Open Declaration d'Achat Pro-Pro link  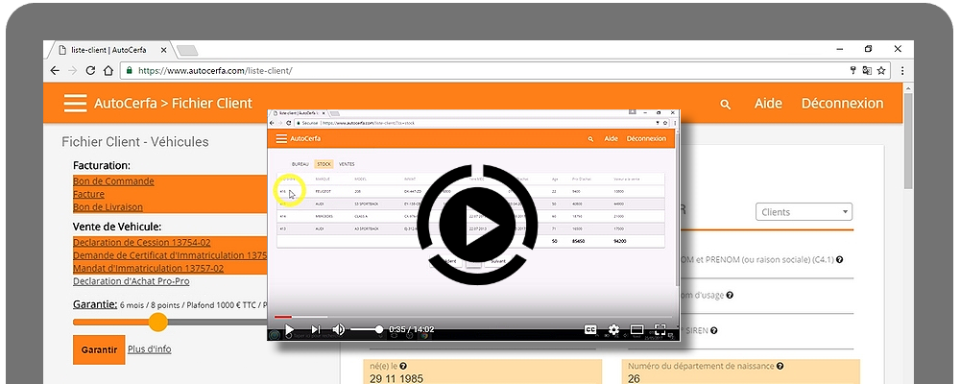pyautogui.click(x=131, y=281)
